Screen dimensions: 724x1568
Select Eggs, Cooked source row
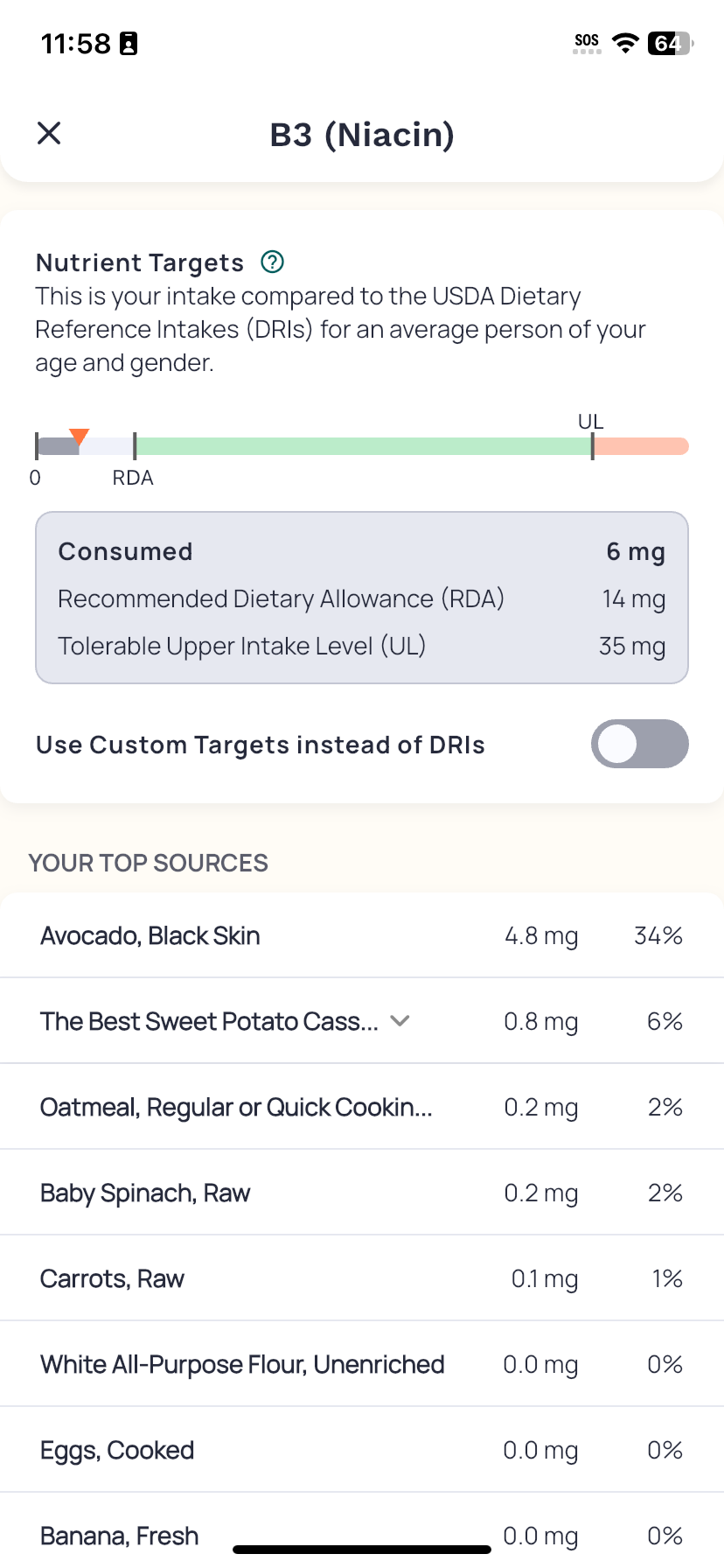point(362,1450)
